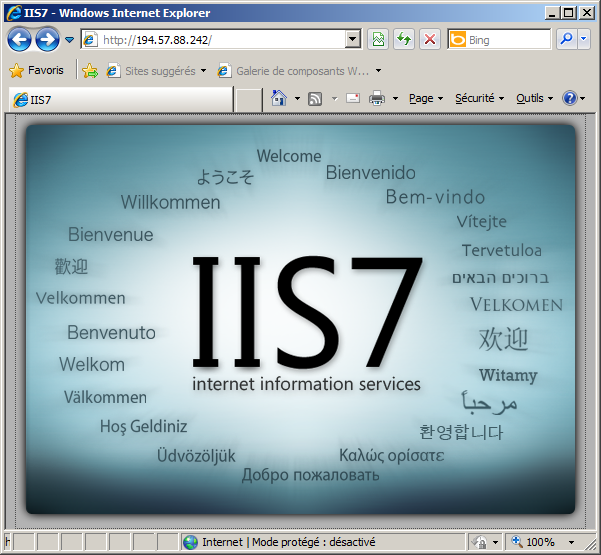Image resolution: width=601 pixels, height=555 pixels.
Task: Open the Page menu
Action: (x=425, y=98)
